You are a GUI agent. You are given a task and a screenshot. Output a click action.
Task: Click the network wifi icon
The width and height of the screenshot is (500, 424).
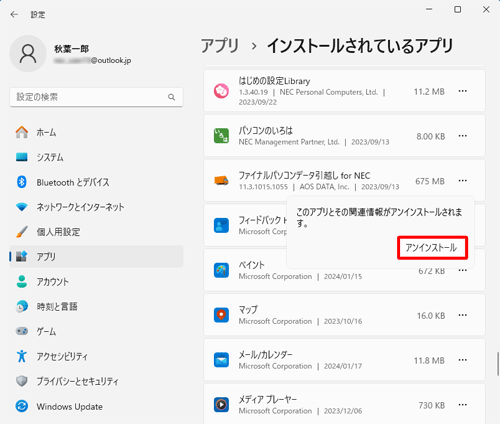click(22, 207)
